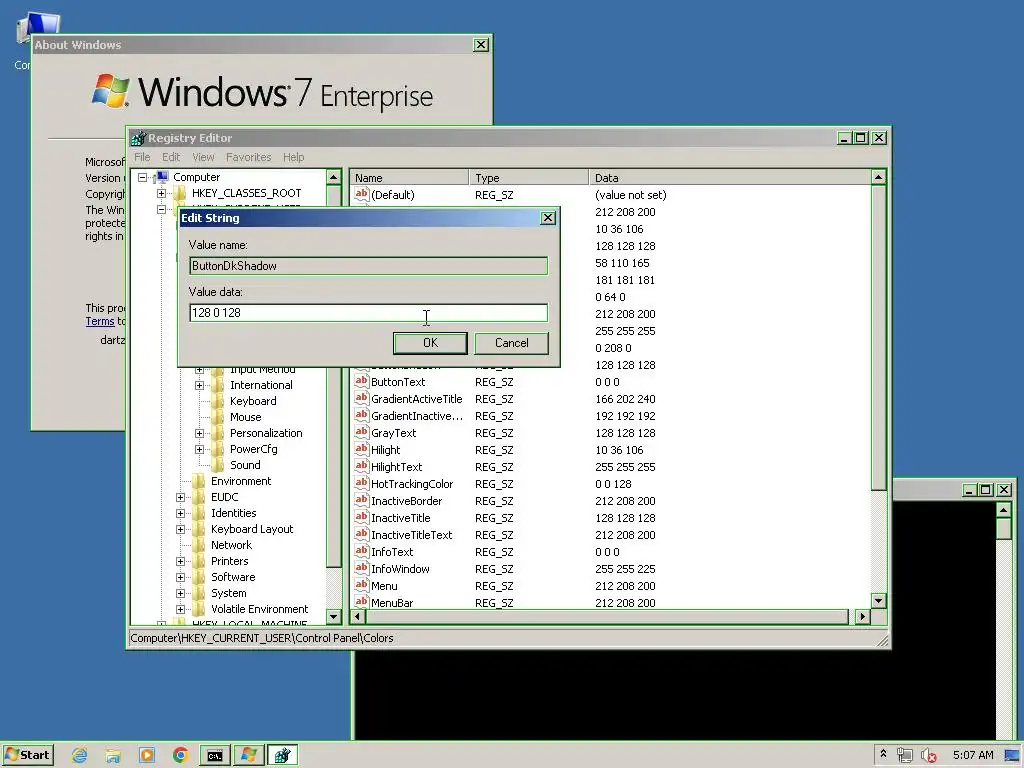The width and height of the screenshot is (1024, 768).
Task: Sort values by the Type column header
Action: 528,178
